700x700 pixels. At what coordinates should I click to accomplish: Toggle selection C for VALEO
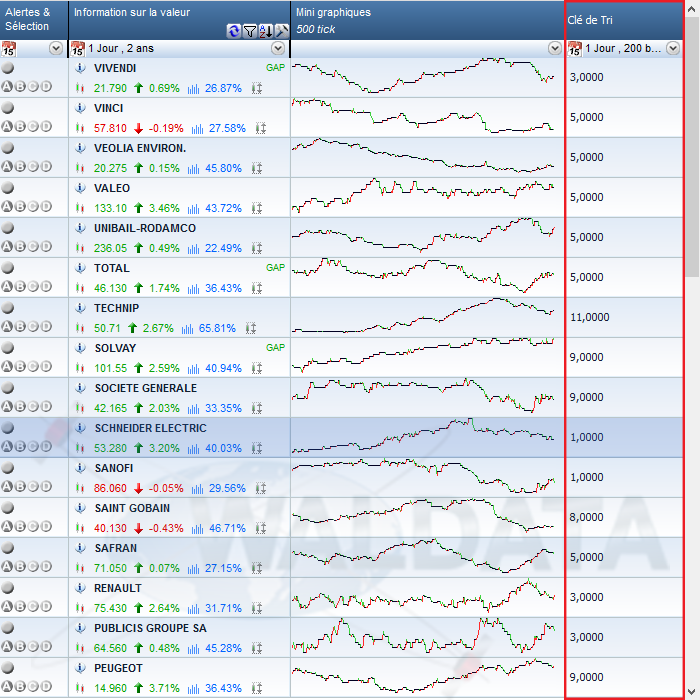coord(33,206)
